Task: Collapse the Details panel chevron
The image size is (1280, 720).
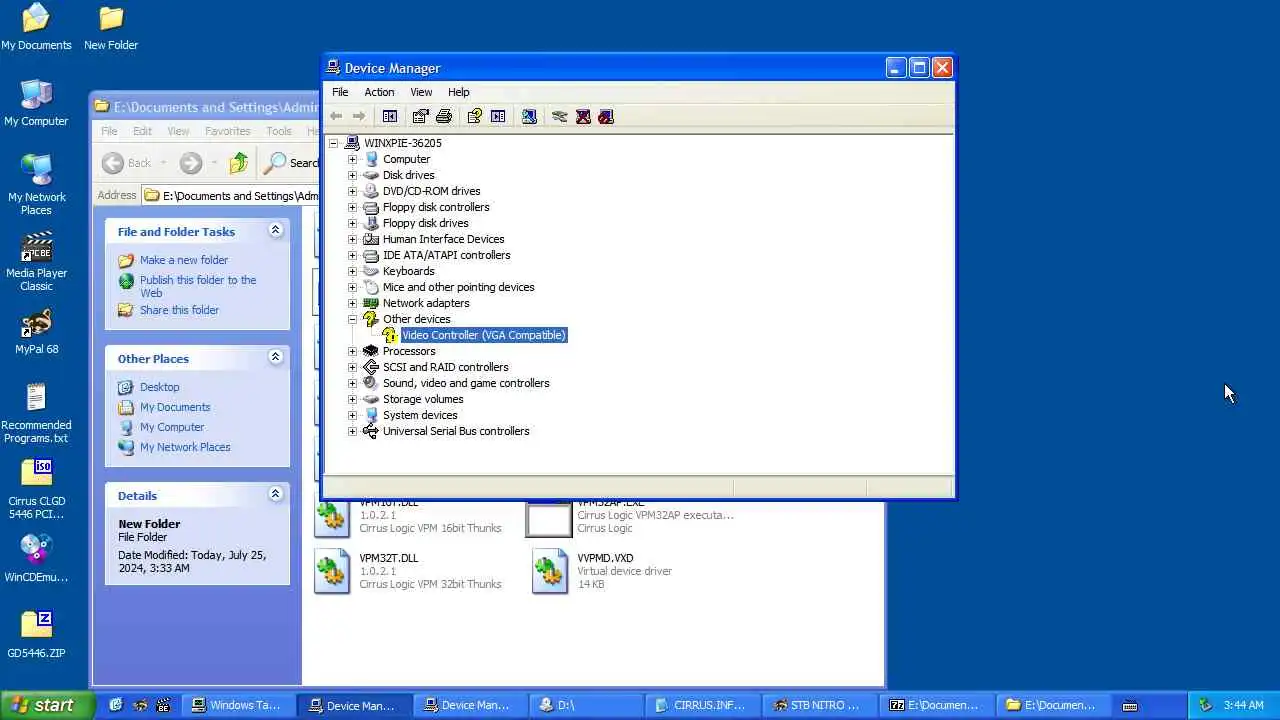Action: [x=275, y=494]
